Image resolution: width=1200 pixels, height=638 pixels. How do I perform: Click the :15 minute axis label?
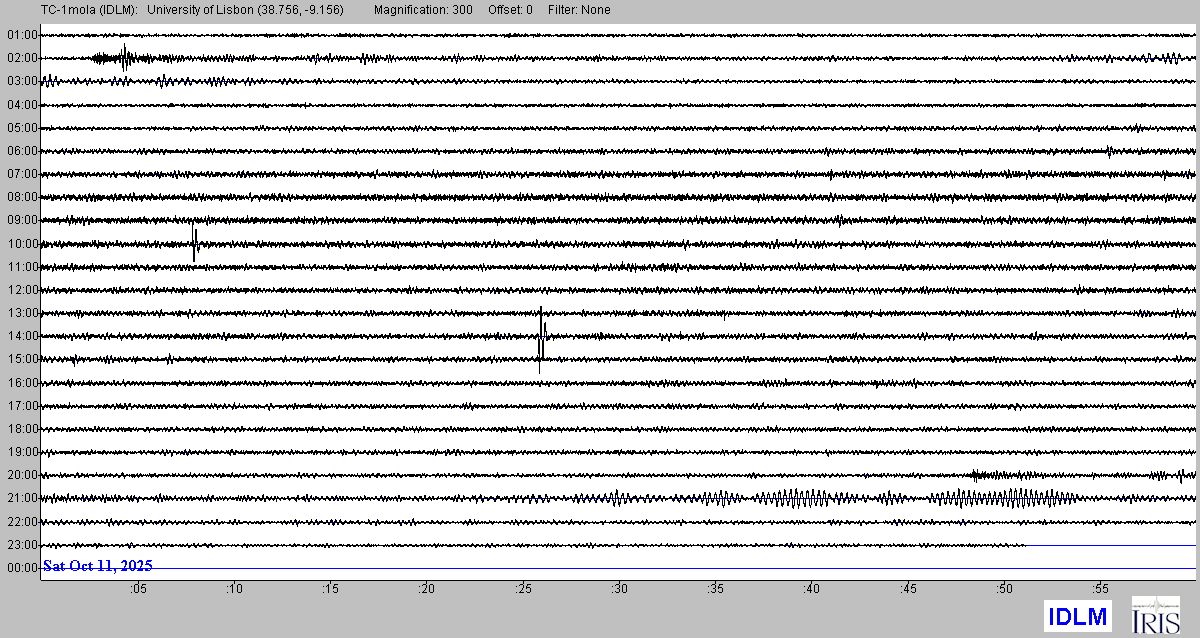pyautogui.click(x=330, y=590)
